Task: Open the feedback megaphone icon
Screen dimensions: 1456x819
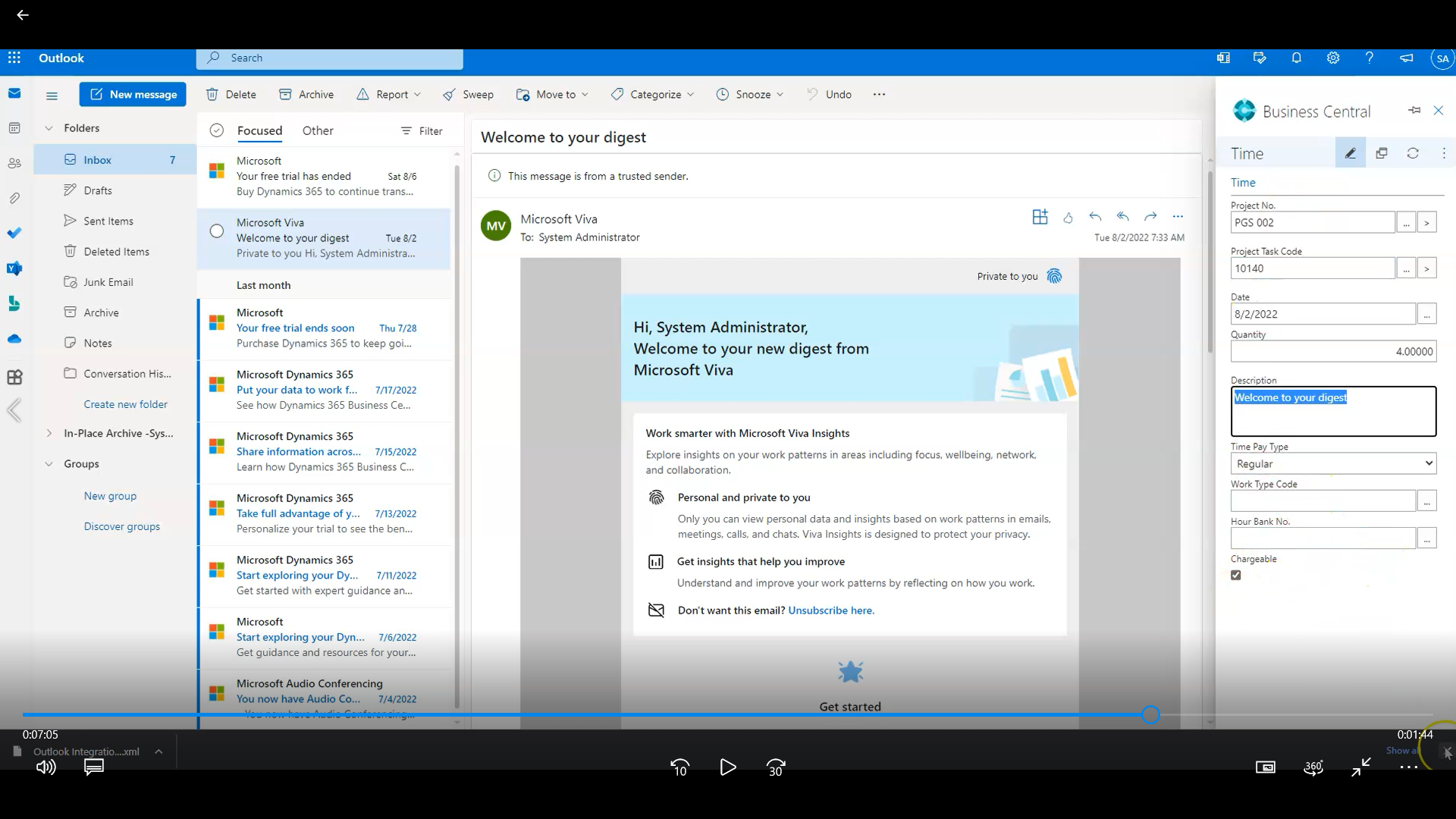Action: tap(1406, 58)
